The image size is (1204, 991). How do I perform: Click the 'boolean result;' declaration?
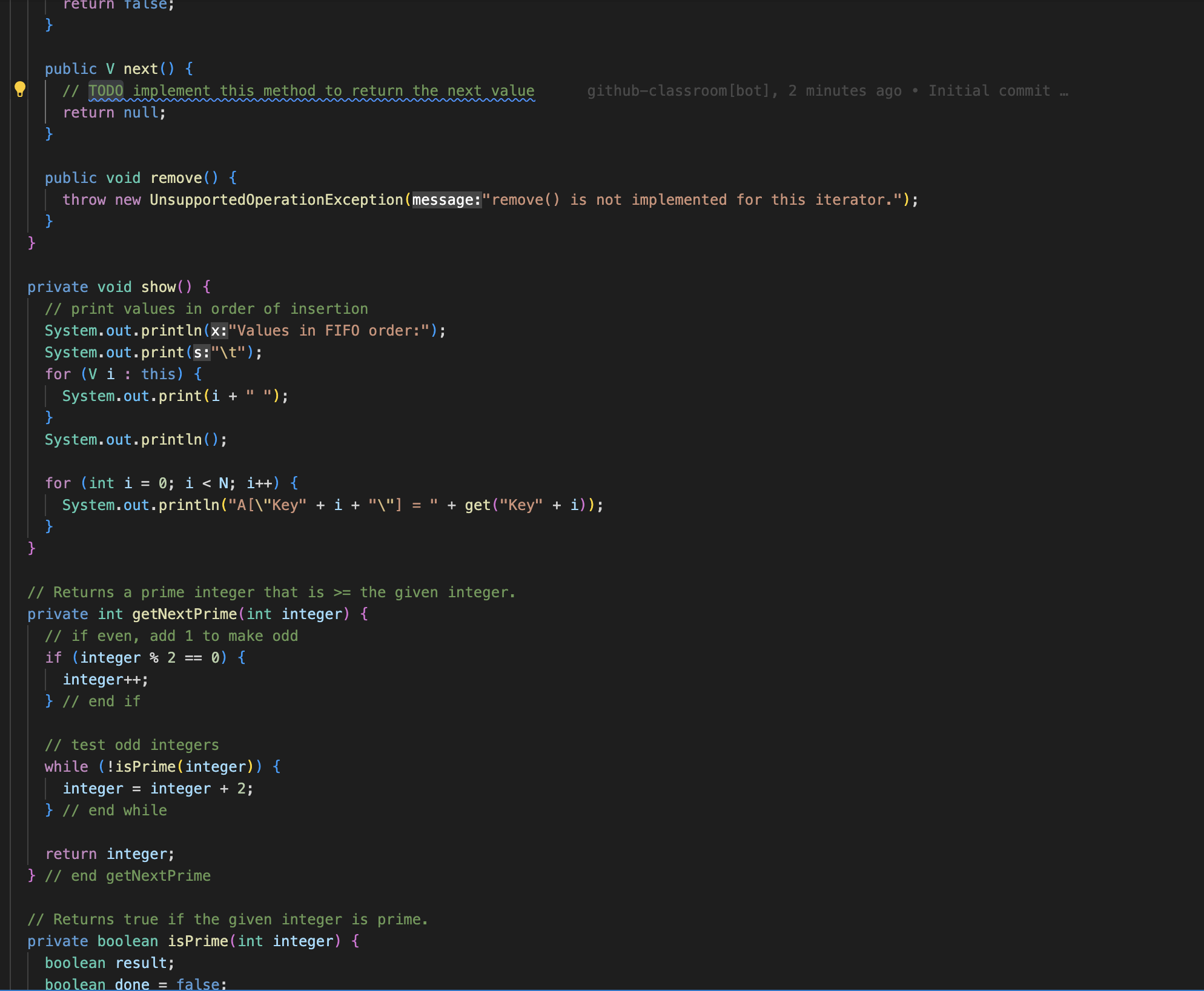(109, 963)
